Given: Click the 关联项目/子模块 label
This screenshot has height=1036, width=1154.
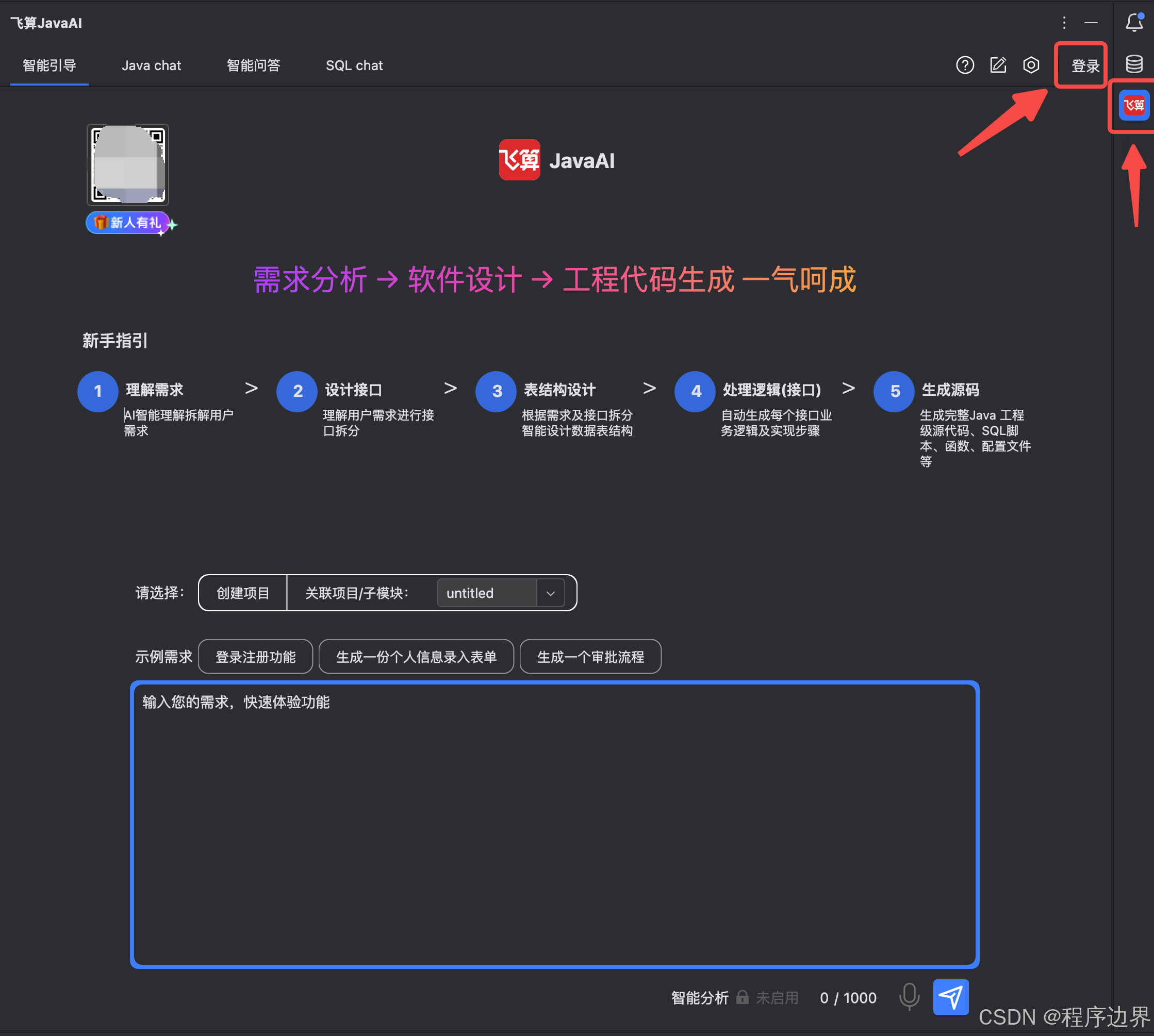Looking at the screenshot, I should pyautogui.click(x=357, y=593).
